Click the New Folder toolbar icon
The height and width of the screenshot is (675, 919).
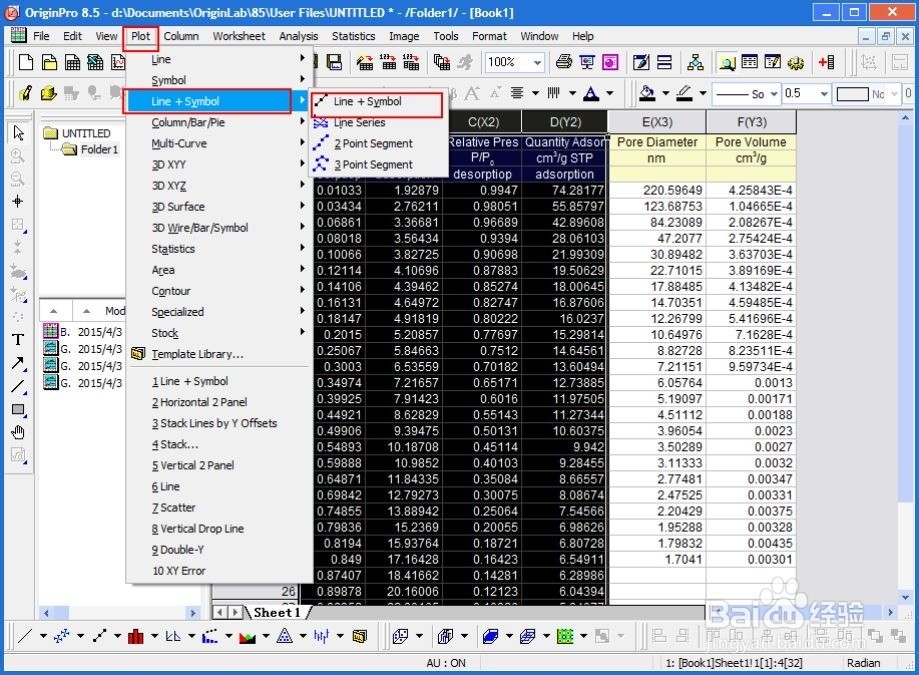(49, 62)
